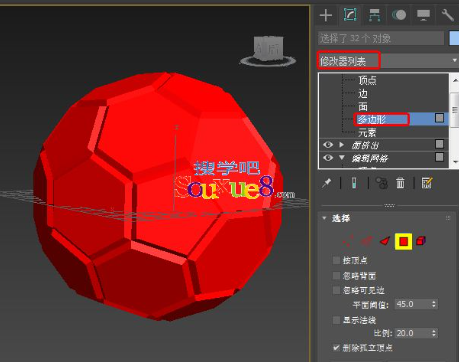This screenshot has width=459, height=362.
Task: Enable the 按顶点 checkbox
Action: [x=336, y=260]
